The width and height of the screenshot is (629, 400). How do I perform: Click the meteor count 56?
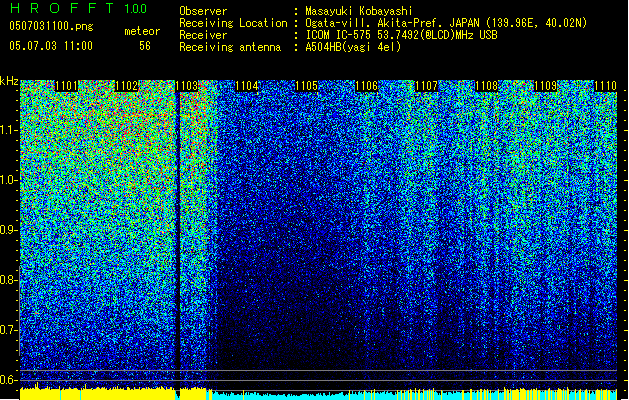(x=145, y=46)
